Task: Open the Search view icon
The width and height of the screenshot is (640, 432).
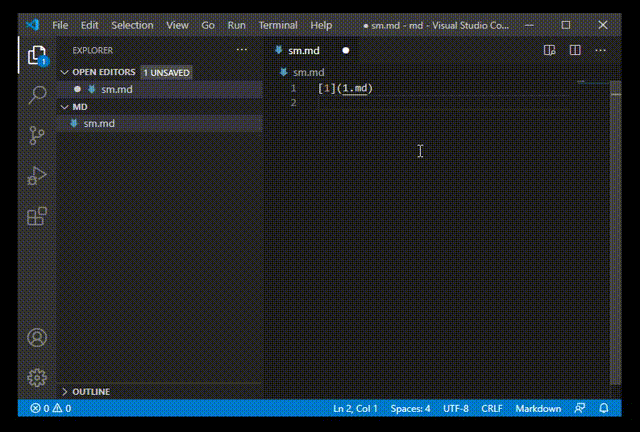Action: [37, 95]
